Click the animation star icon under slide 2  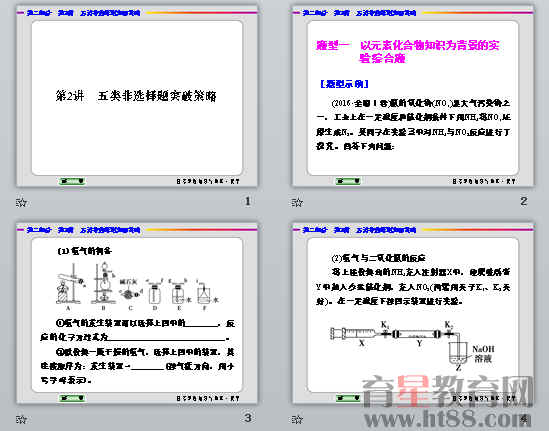click(297, 202)
